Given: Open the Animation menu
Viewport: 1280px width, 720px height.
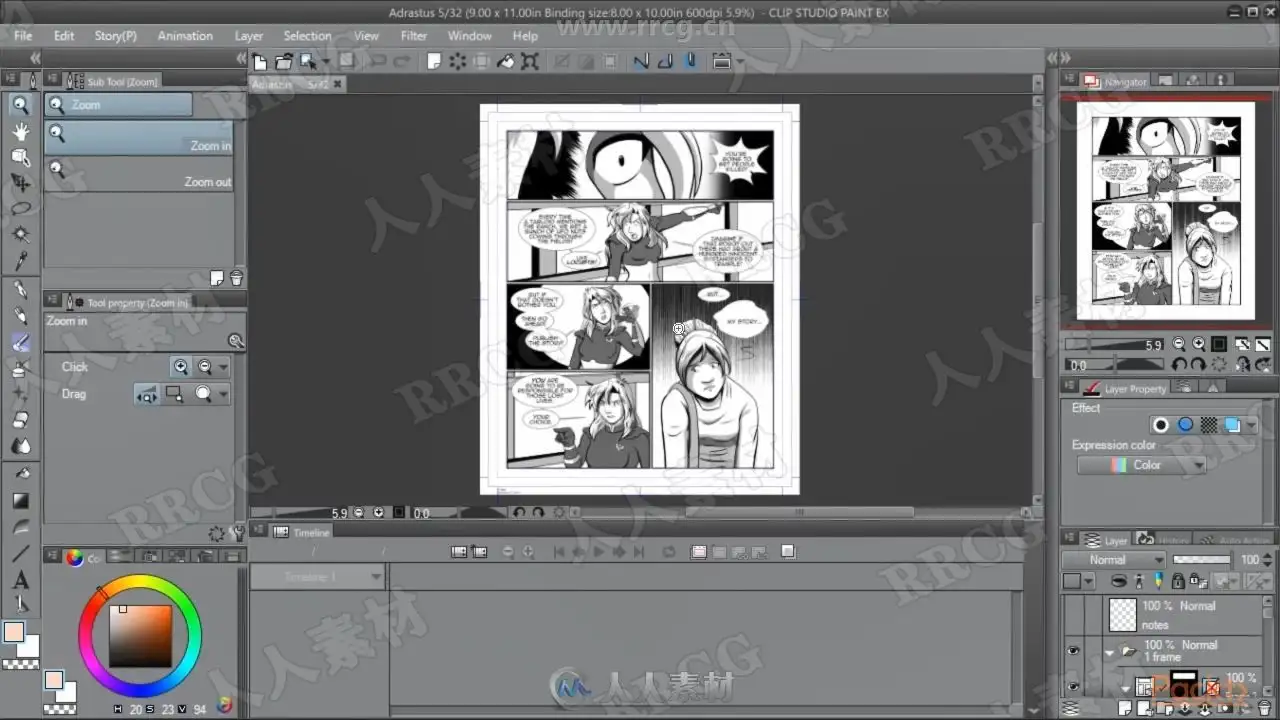Looking at the screenshot, I should tap(185, 36).
